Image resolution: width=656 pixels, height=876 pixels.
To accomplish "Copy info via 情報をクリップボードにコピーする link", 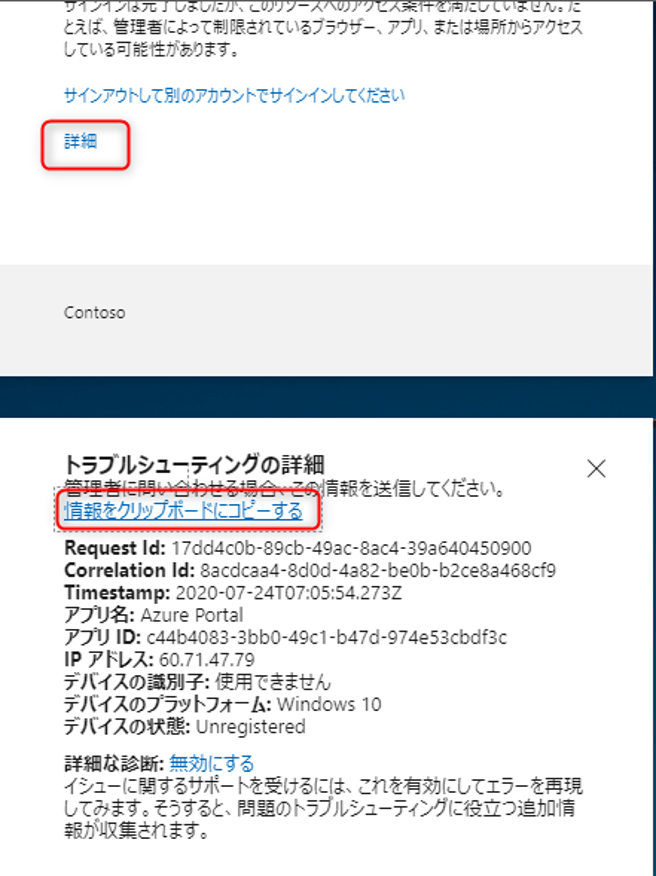I will (x=183, y=511).
